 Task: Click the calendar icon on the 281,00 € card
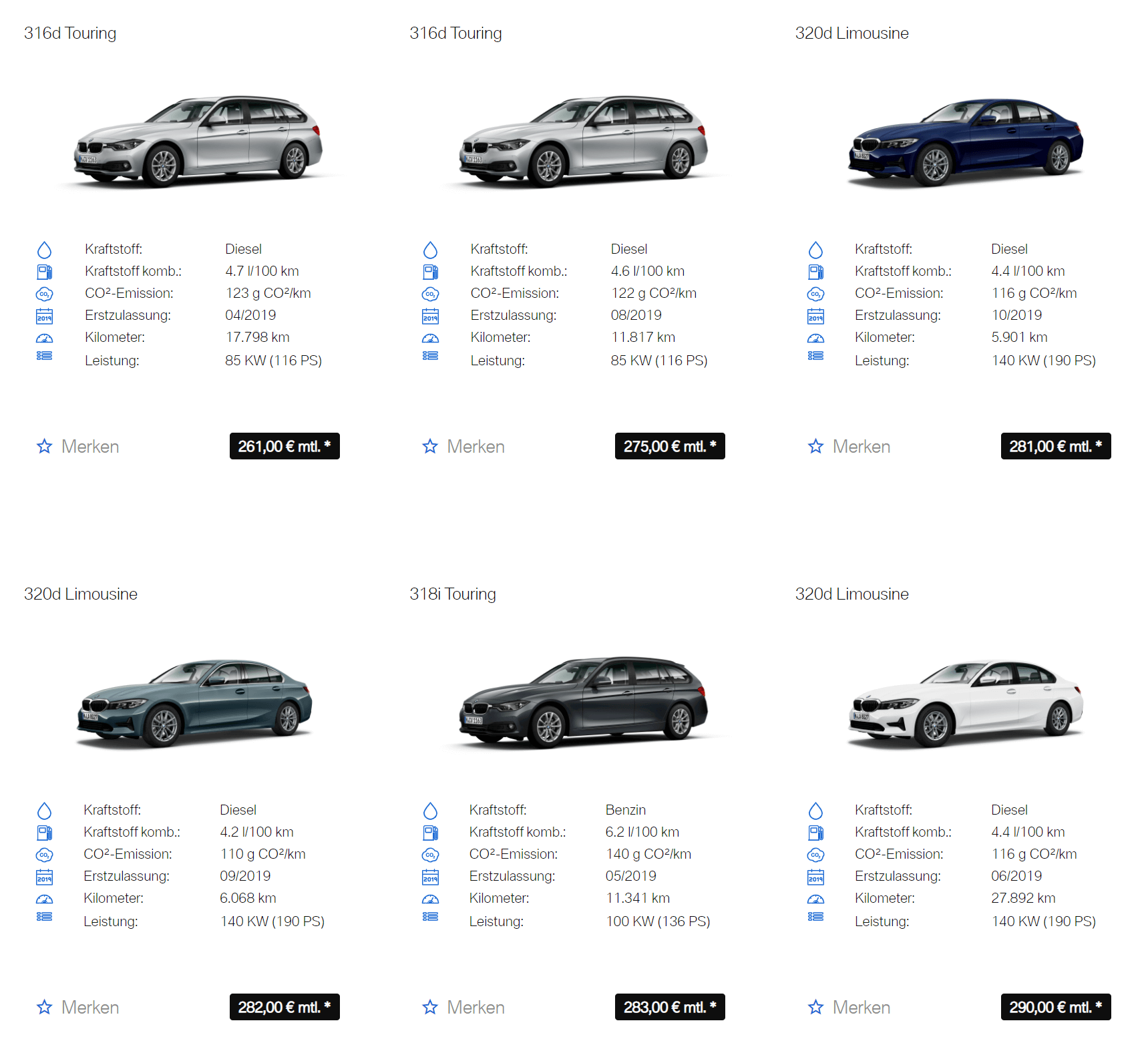pyautogui.click(x=815, y=316)
